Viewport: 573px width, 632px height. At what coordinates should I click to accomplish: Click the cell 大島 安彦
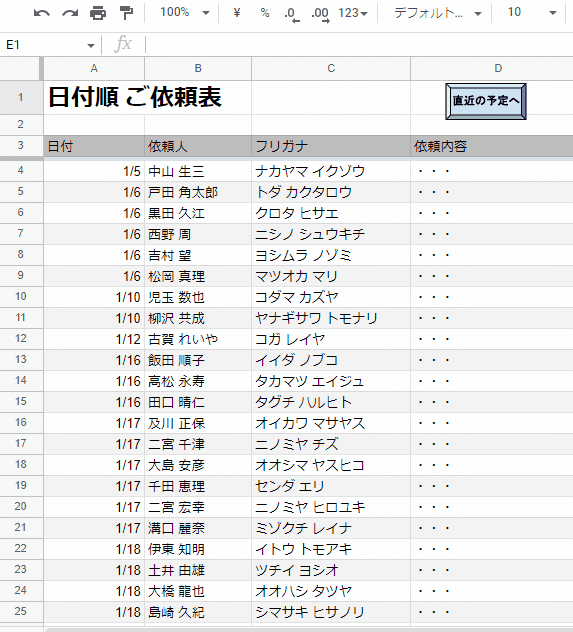point(198,465)
